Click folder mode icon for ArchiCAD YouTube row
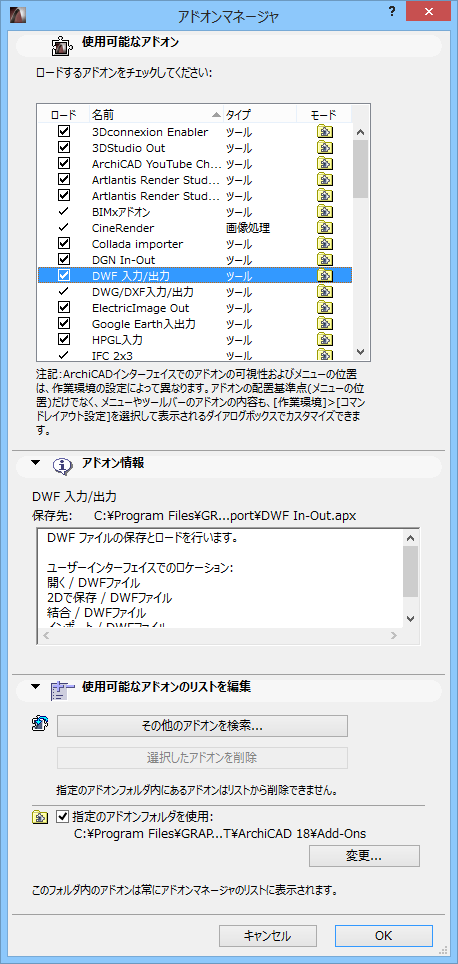Viewport: 458px width, 964px height. tap(325, 164)
